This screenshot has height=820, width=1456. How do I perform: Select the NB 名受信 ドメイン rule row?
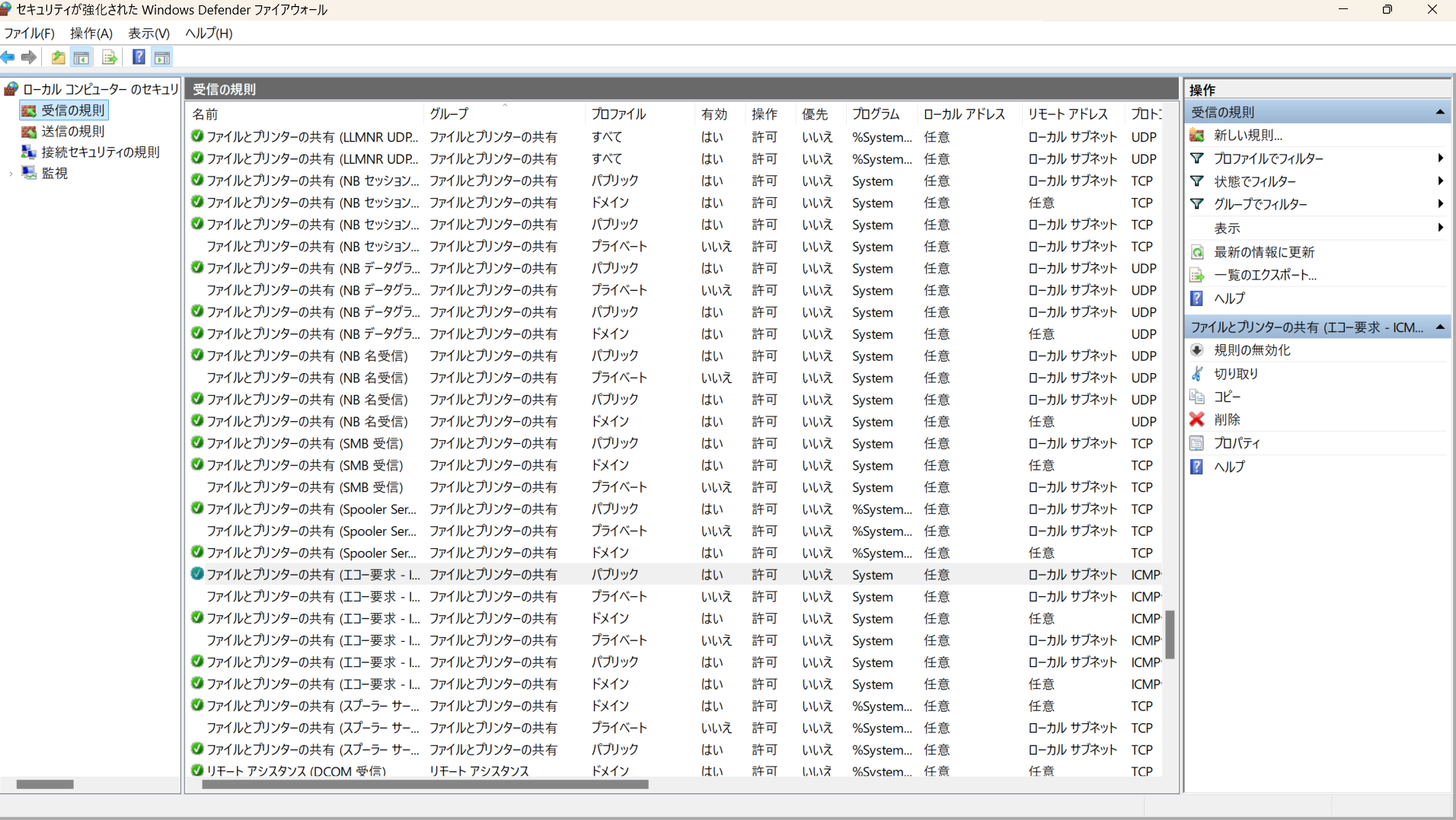(675, 421)
